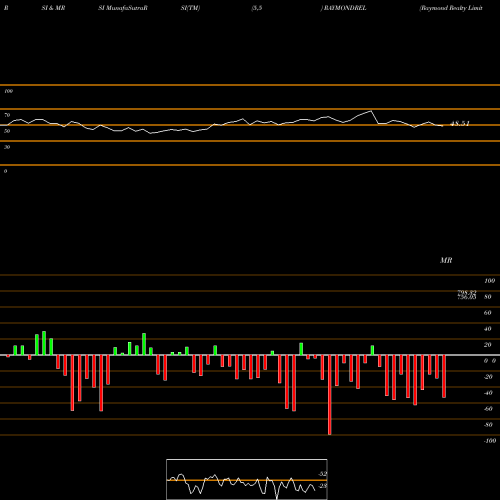Screen dimensions: 500x500
Task: Click the '(5,5' parameter text in header
Action: (x=257, y=8)
